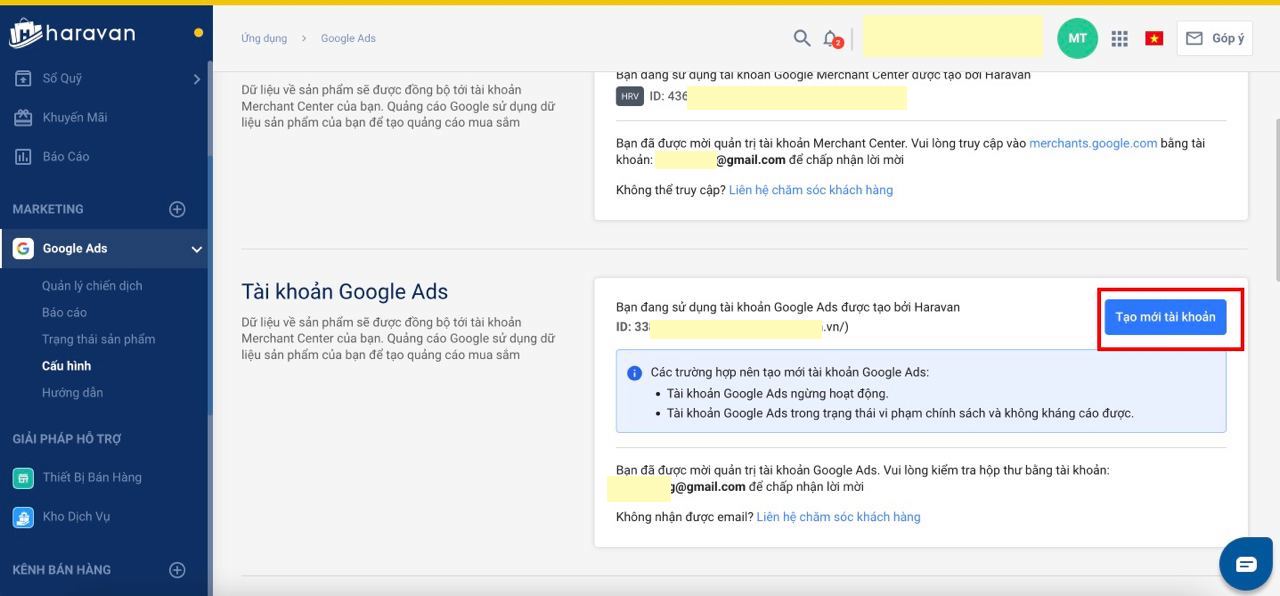
Task: Open Quản lý chiến dịch submenu item
Action: [92, 286]
